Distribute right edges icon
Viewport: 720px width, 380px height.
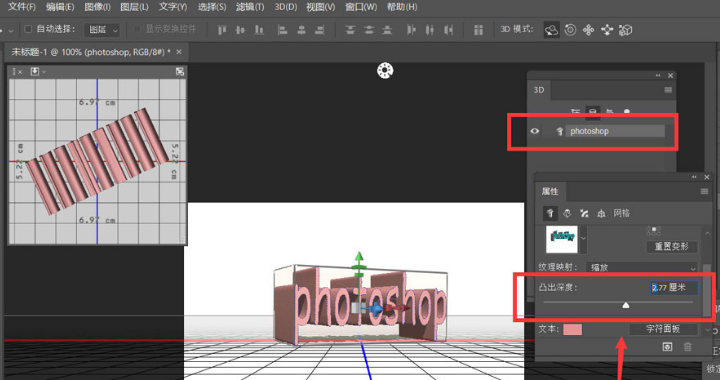(x=449, y=30)
